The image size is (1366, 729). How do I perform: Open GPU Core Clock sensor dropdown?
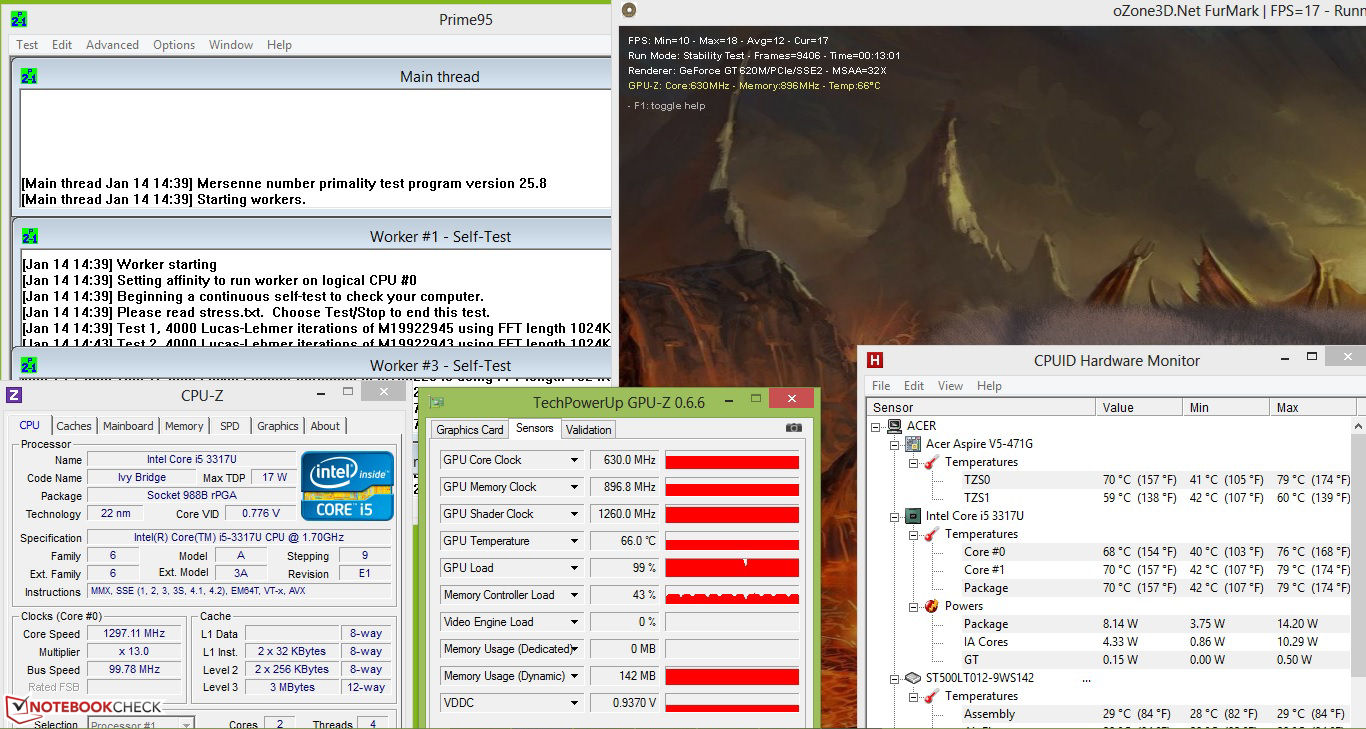click(574, 460)
